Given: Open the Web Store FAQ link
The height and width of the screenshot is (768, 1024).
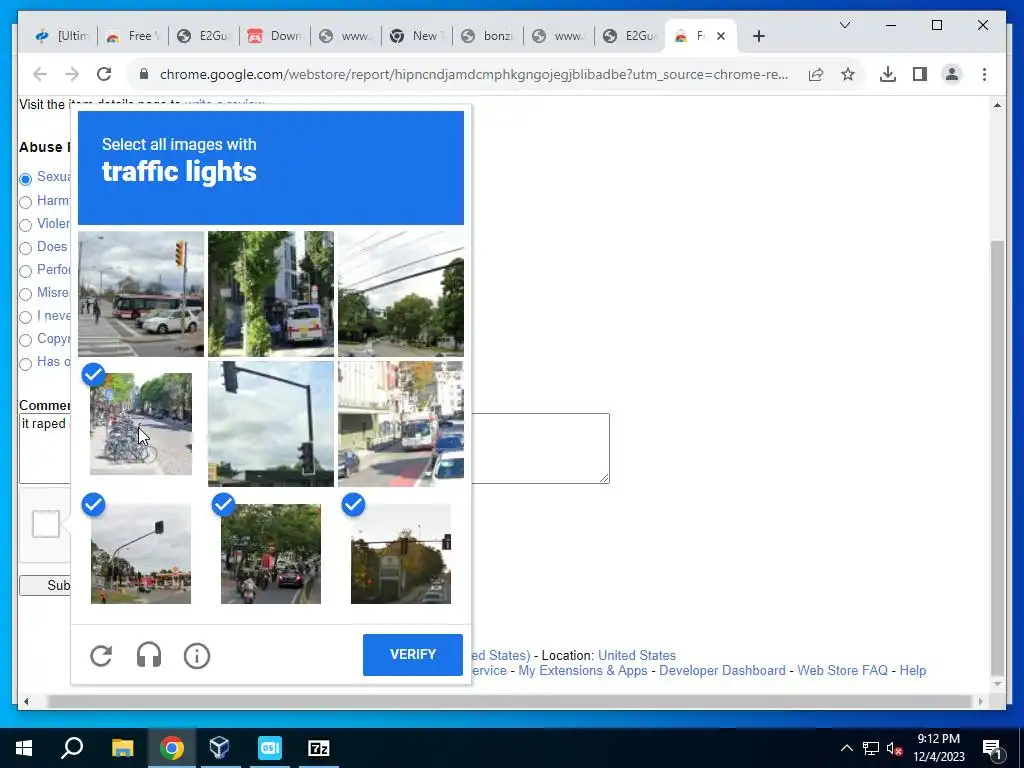Looking at the screenshot, I should 842,671.
